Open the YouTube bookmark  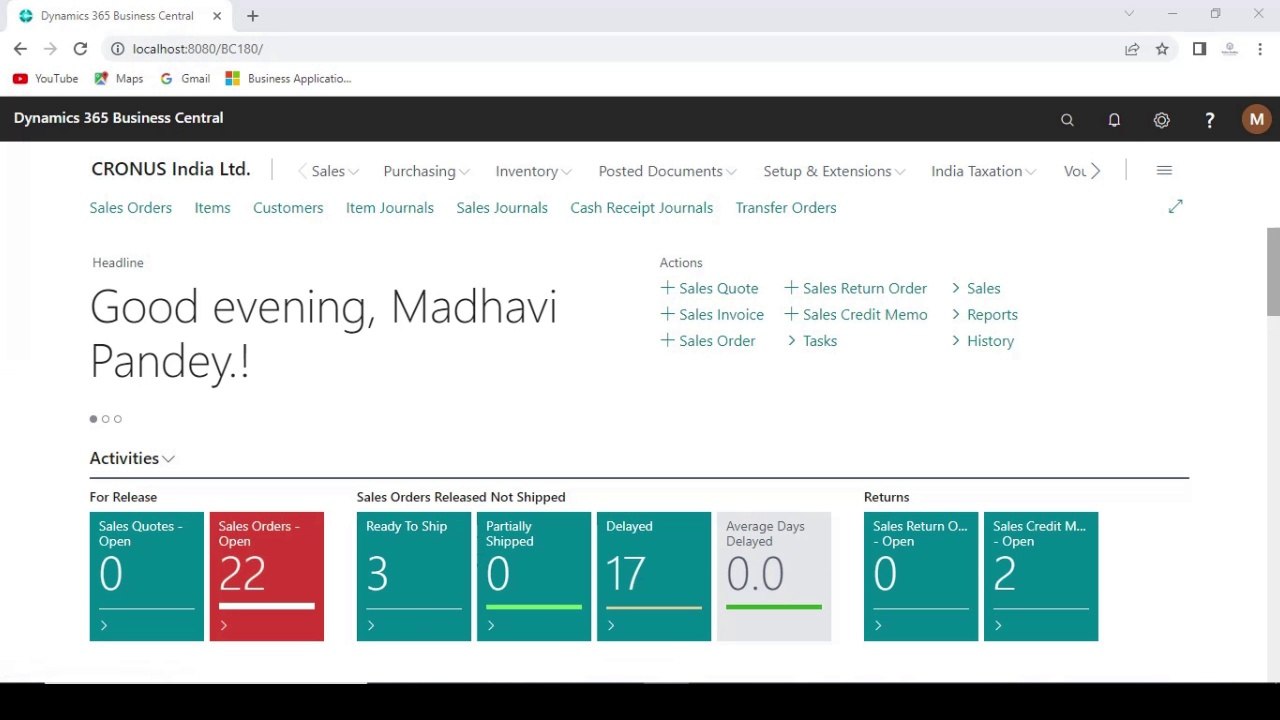(x=45, y=78)
